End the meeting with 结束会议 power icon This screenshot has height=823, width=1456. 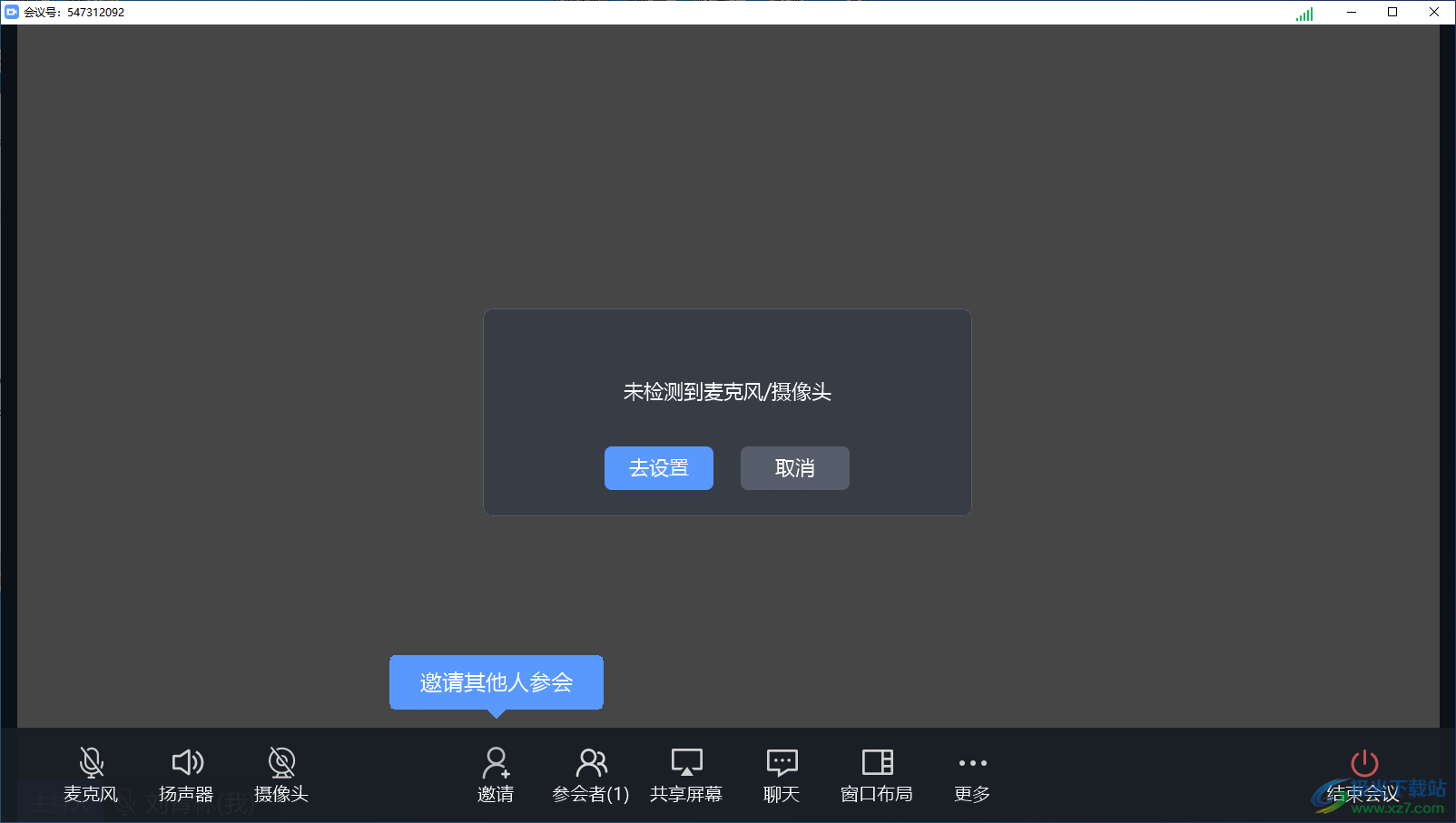tap(1363, 763)
